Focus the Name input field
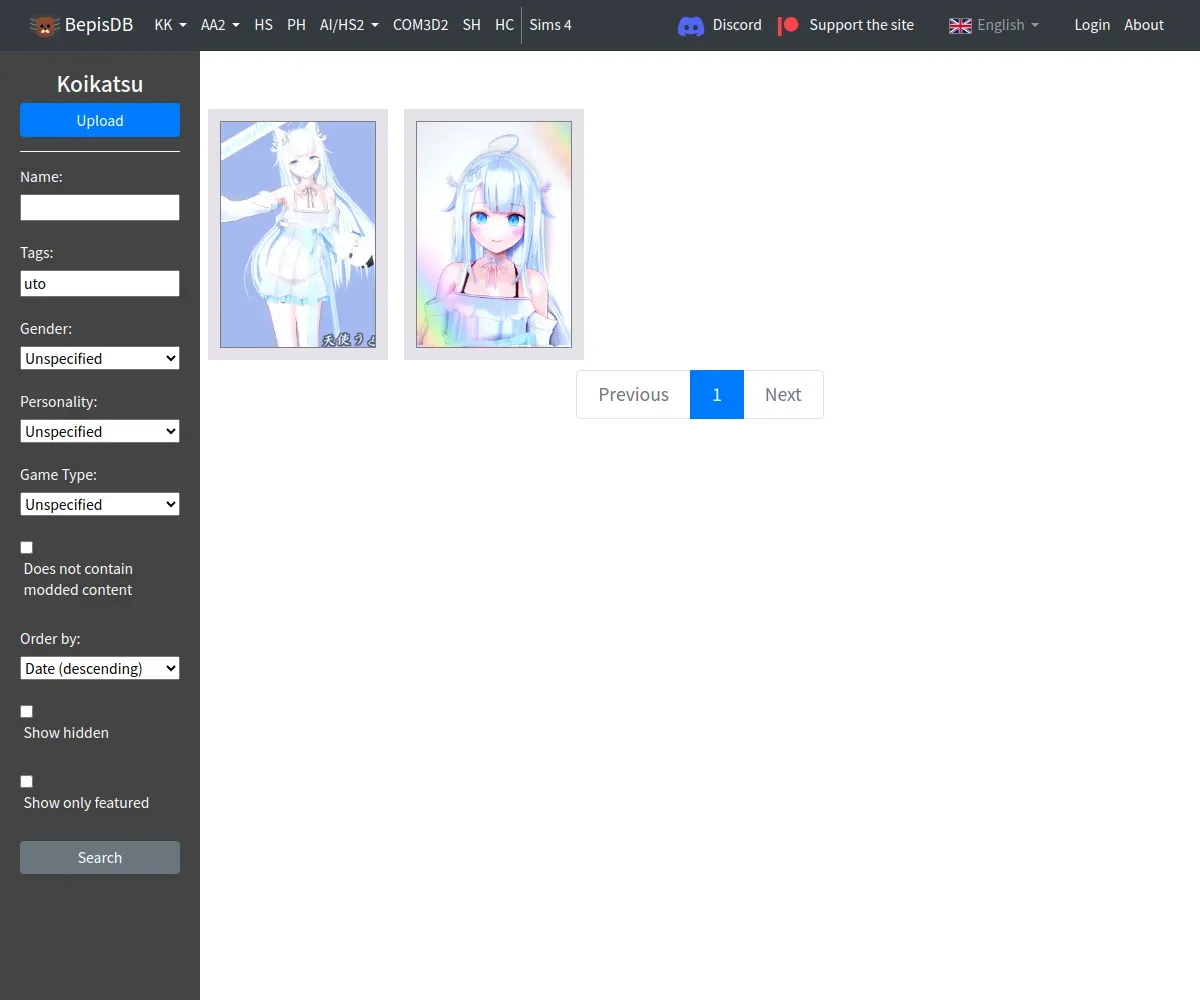 pyautogui.click(x=100, y=207)
